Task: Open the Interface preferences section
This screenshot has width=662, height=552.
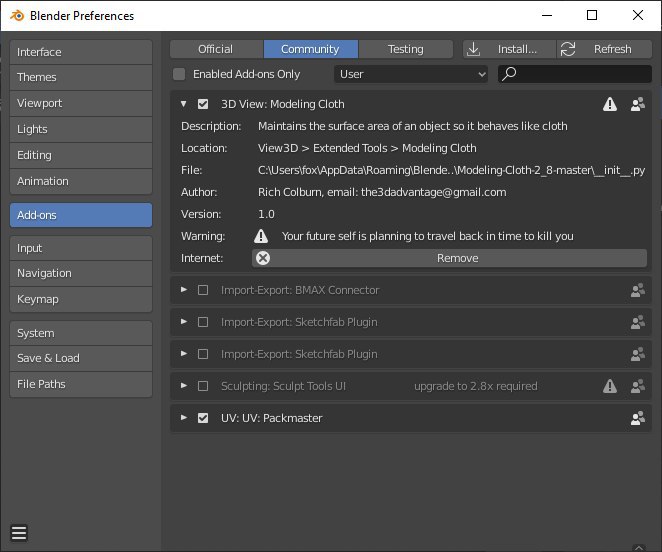Action: coord(81,52)
